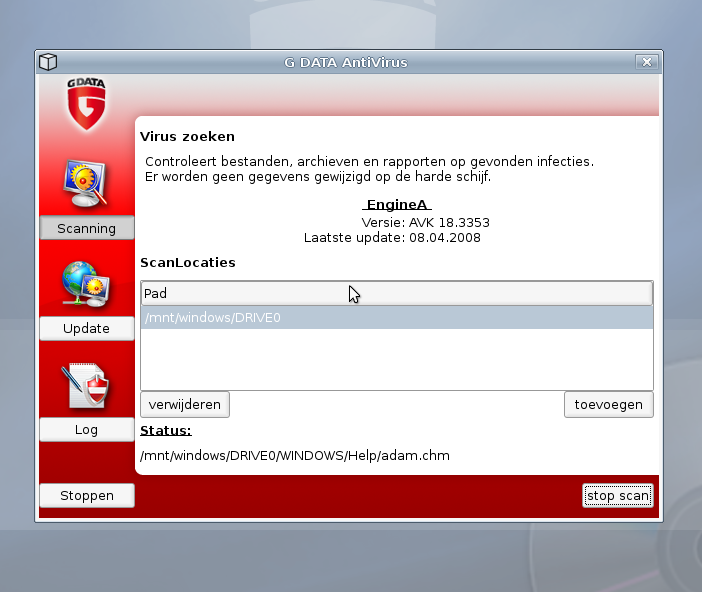Click the Pad column header
702x592 pixels.
(x=397, y=293)
